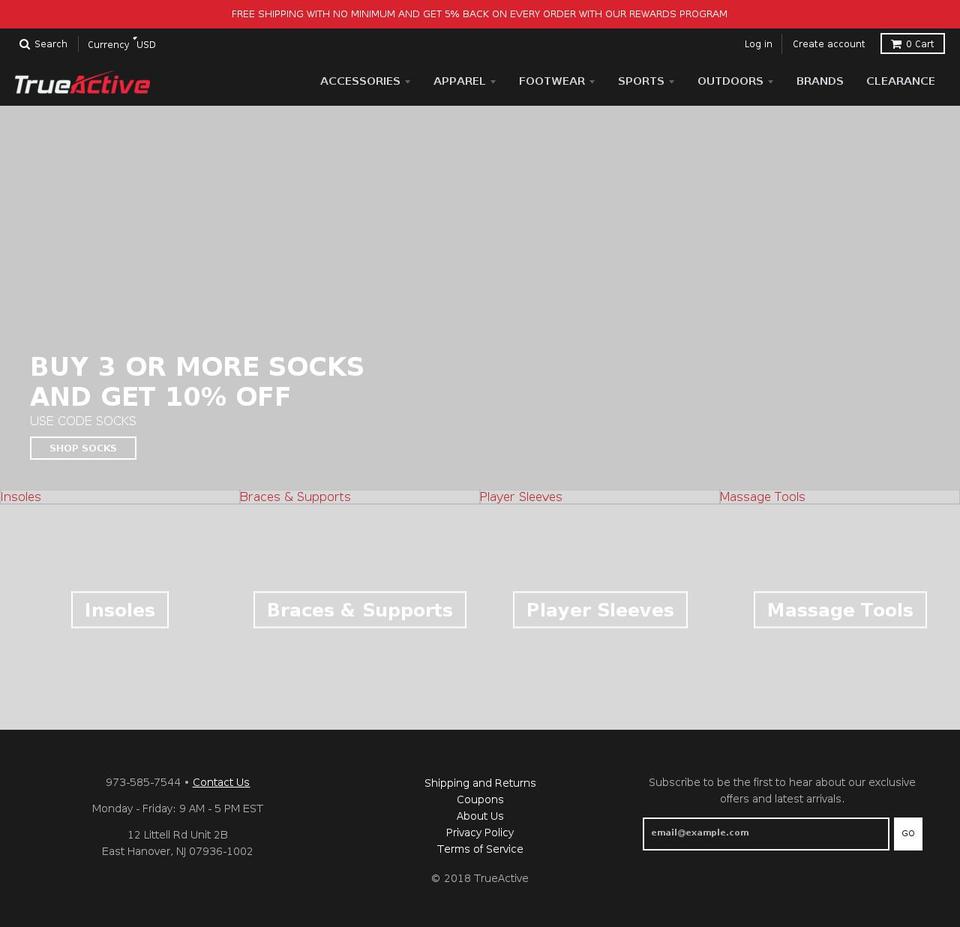Click the 12 Littell Rd Unit 2B address
The height and width of the screenshot is (927, 960).
(178, 835)
